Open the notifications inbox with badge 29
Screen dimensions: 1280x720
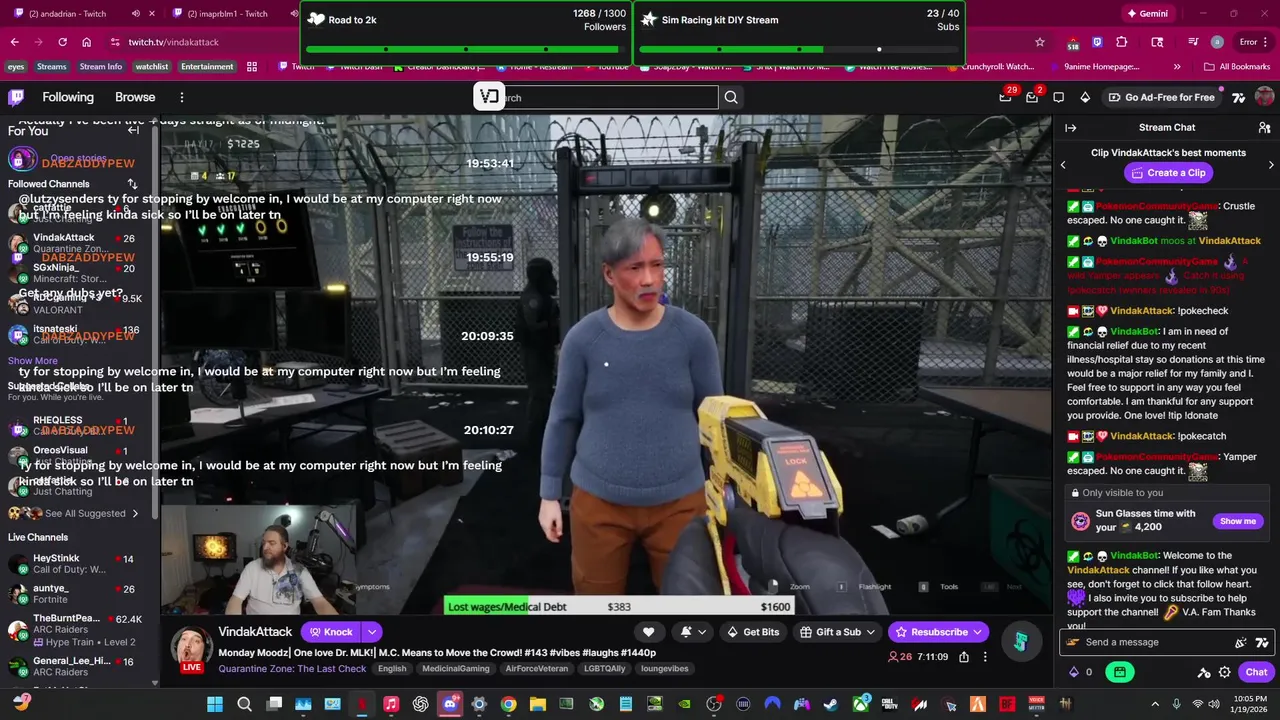coord(1006,97)
